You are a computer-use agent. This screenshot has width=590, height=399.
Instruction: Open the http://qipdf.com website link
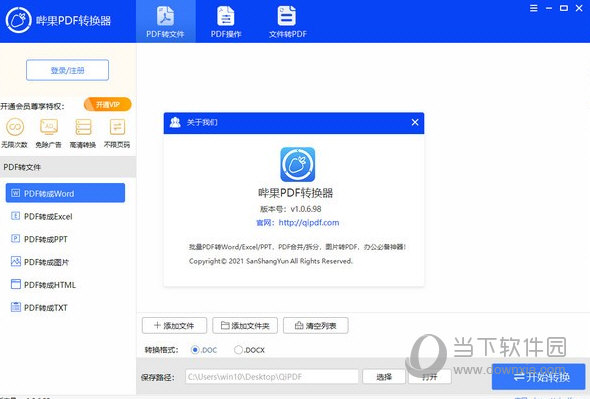point(309,222)
